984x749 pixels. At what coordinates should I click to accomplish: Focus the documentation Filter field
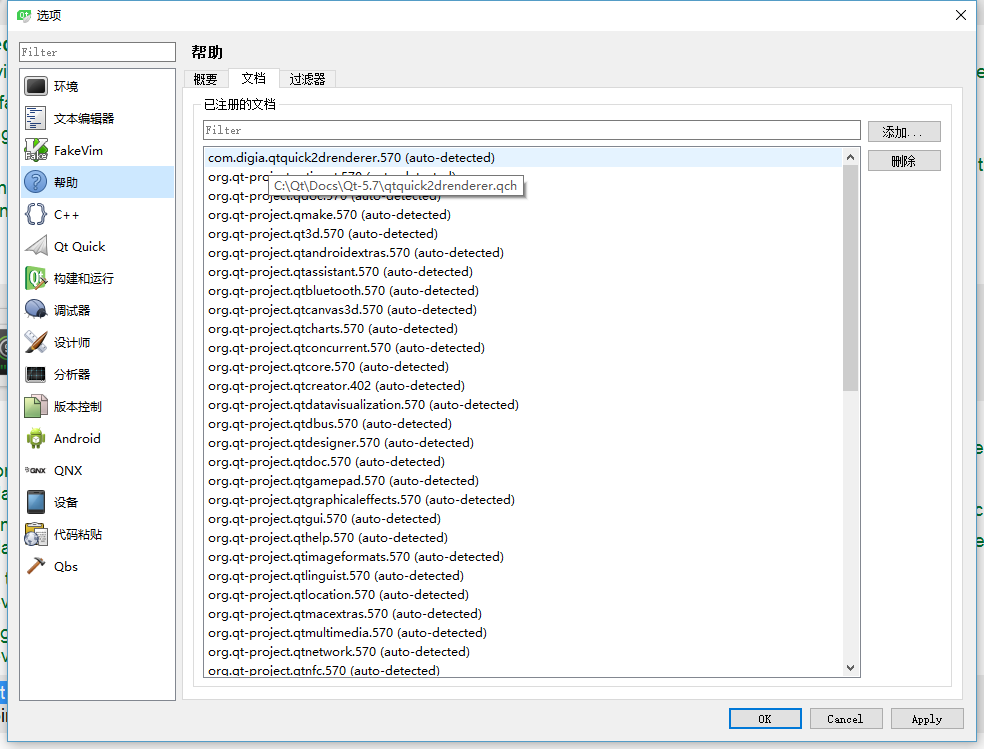click(x=531, y=130)
